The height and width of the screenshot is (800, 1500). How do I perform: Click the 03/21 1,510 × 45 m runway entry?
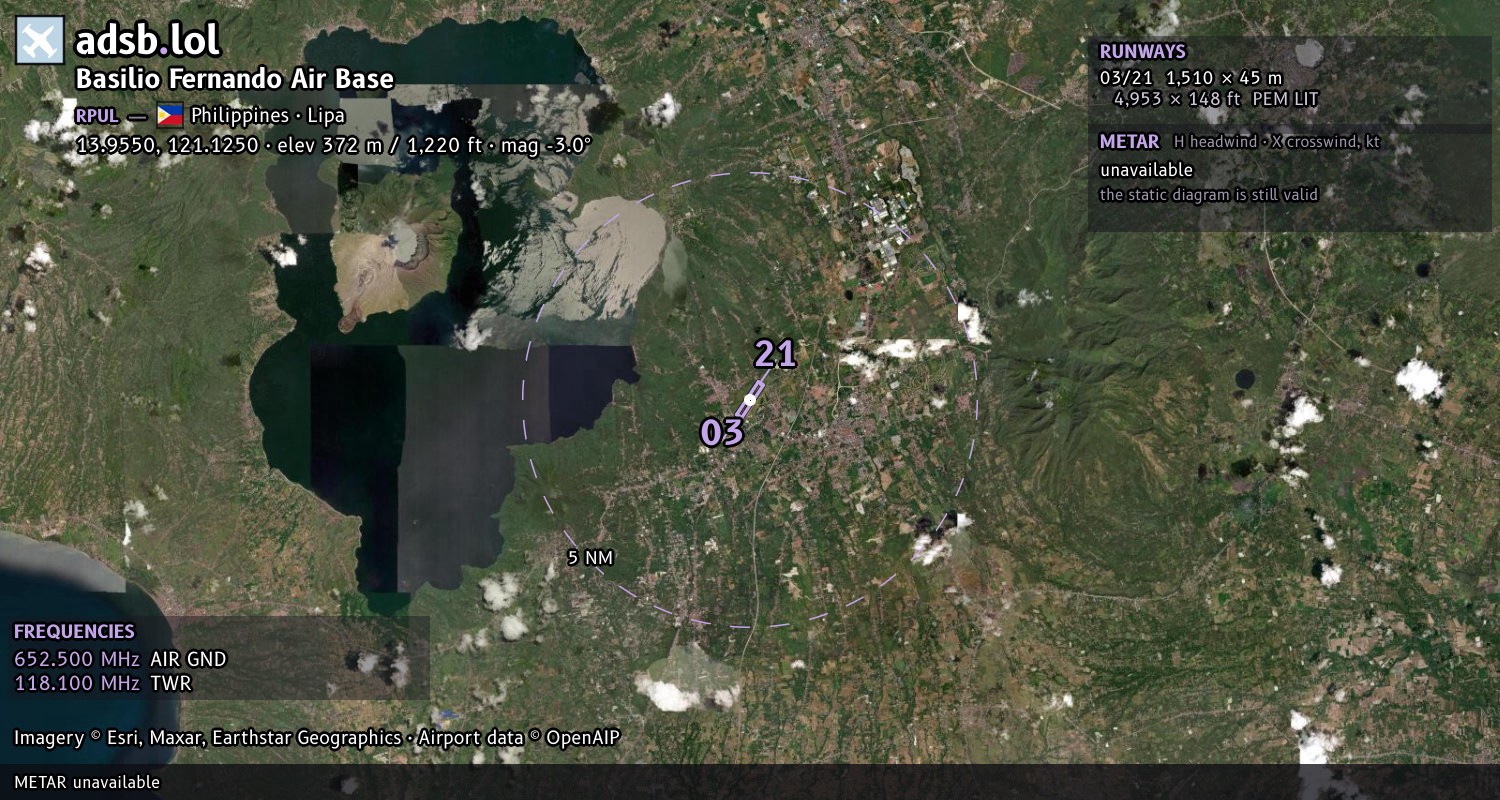pos(1191,78)
